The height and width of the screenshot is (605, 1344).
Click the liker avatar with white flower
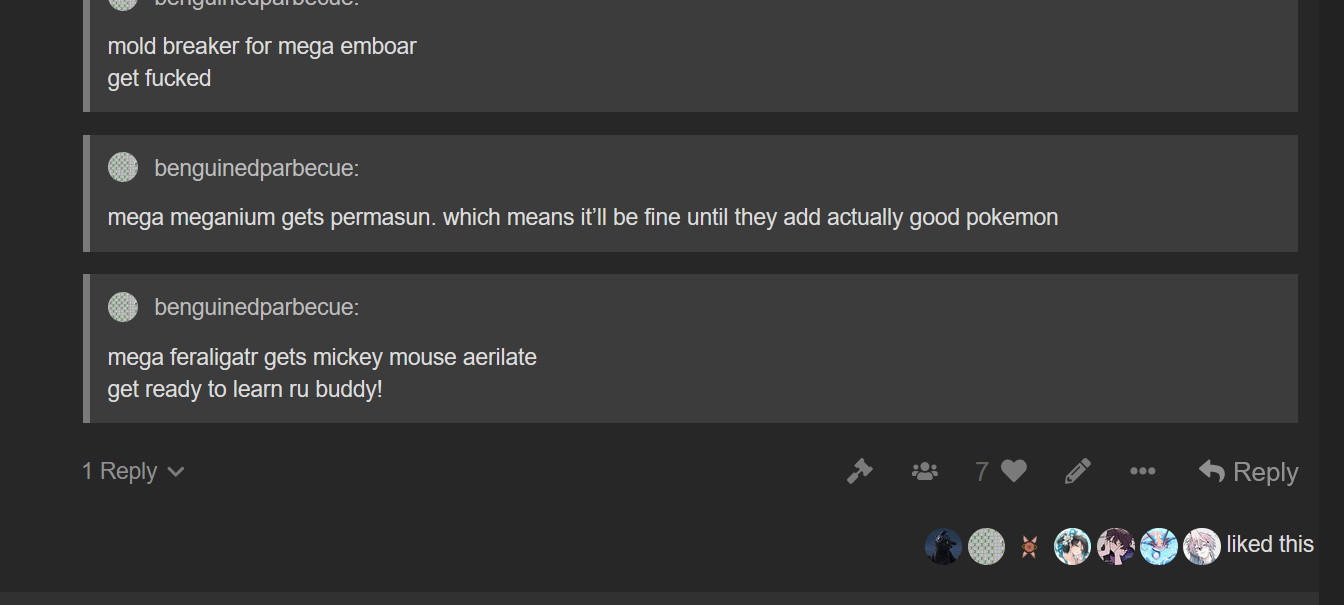pyautogui.click(x=1072, y=546)
